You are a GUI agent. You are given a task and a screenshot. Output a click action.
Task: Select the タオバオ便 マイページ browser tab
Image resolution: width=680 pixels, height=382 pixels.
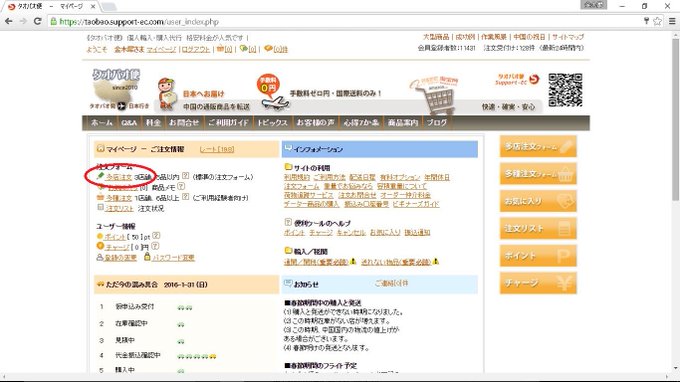[x=51, y=7]
